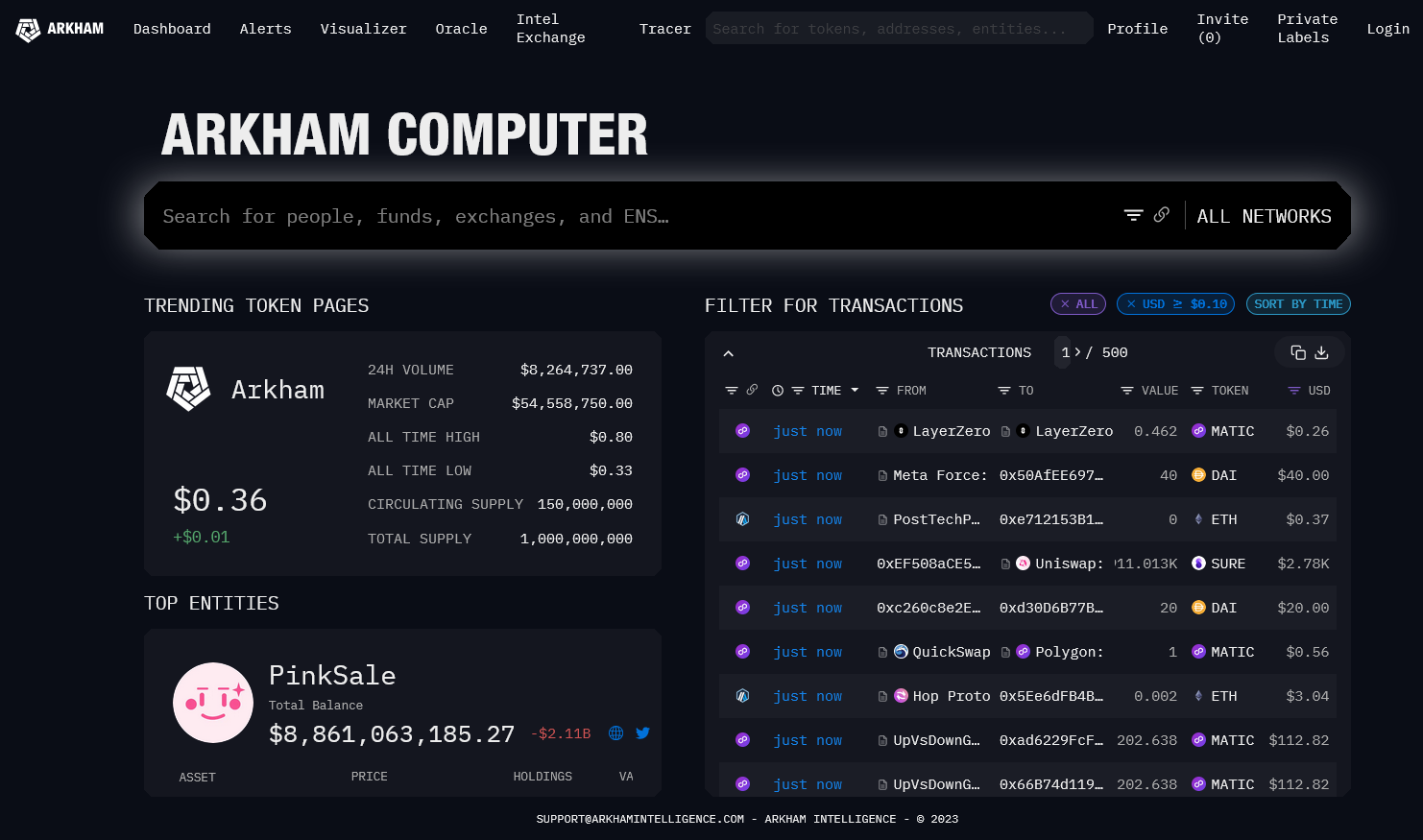Remove the ALL filter chip
This screenshot has height=840, width=1423.
point(1078,304)
